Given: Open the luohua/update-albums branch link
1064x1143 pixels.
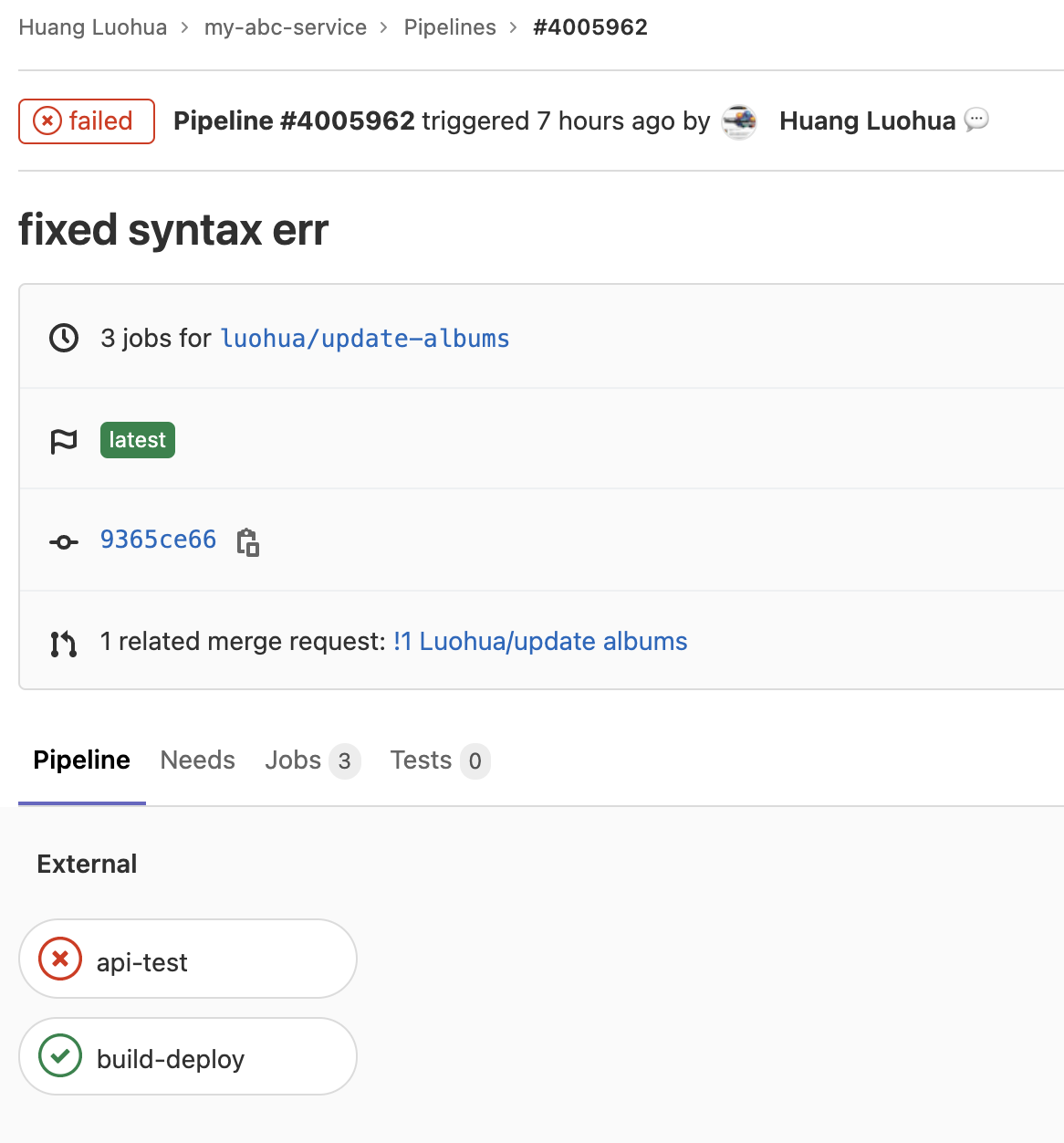Looking at the screenshot, I should click(x=365, y=339).
